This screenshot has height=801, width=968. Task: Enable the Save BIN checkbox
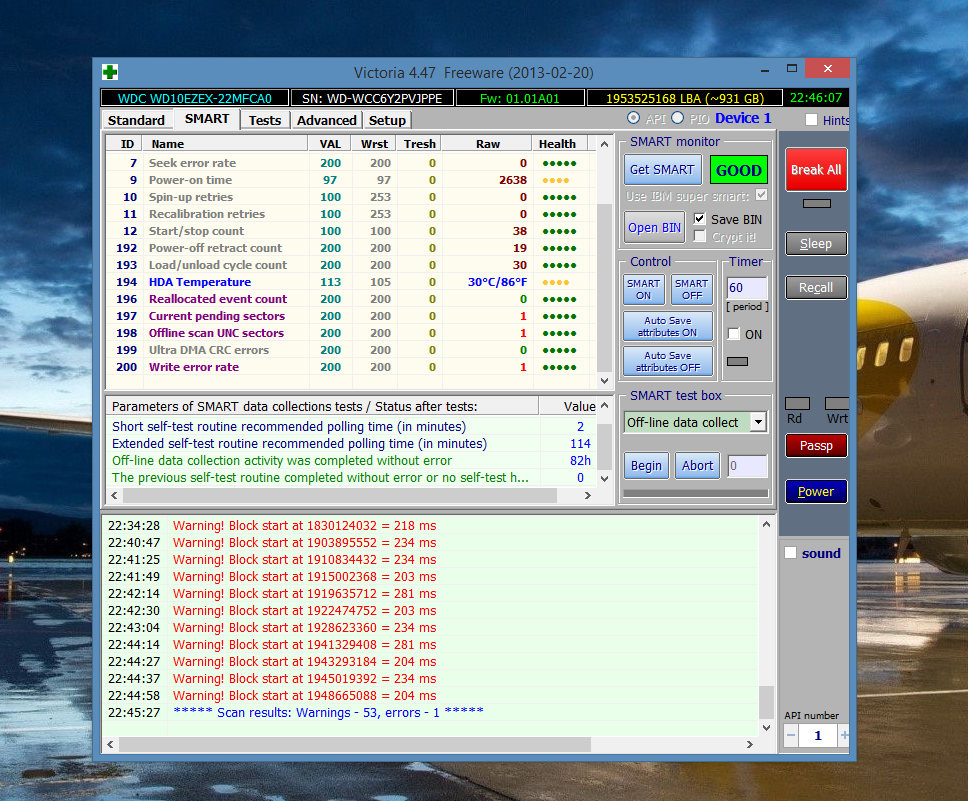[700, 219]
